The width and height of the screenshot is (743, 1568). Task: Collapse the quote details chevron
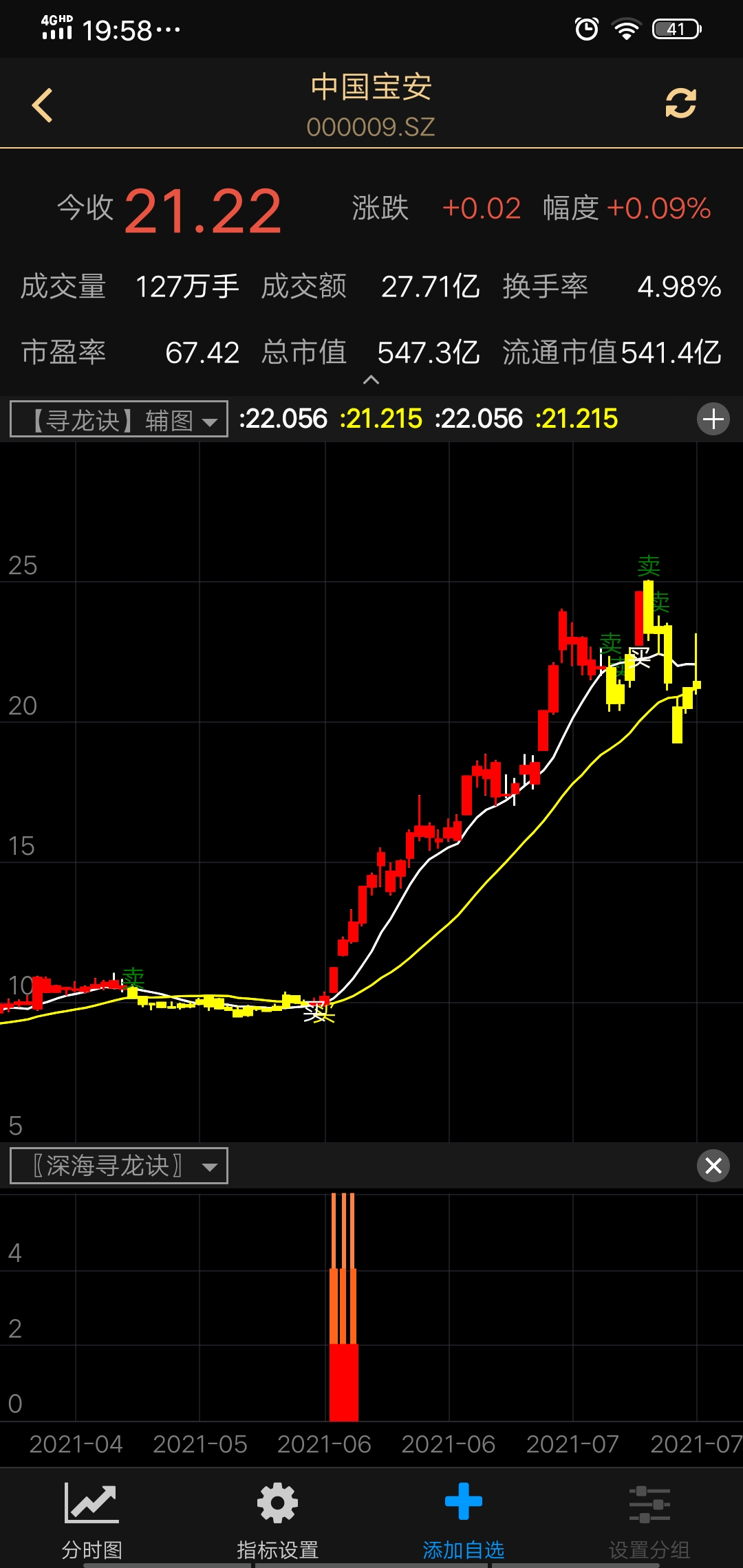371,380
